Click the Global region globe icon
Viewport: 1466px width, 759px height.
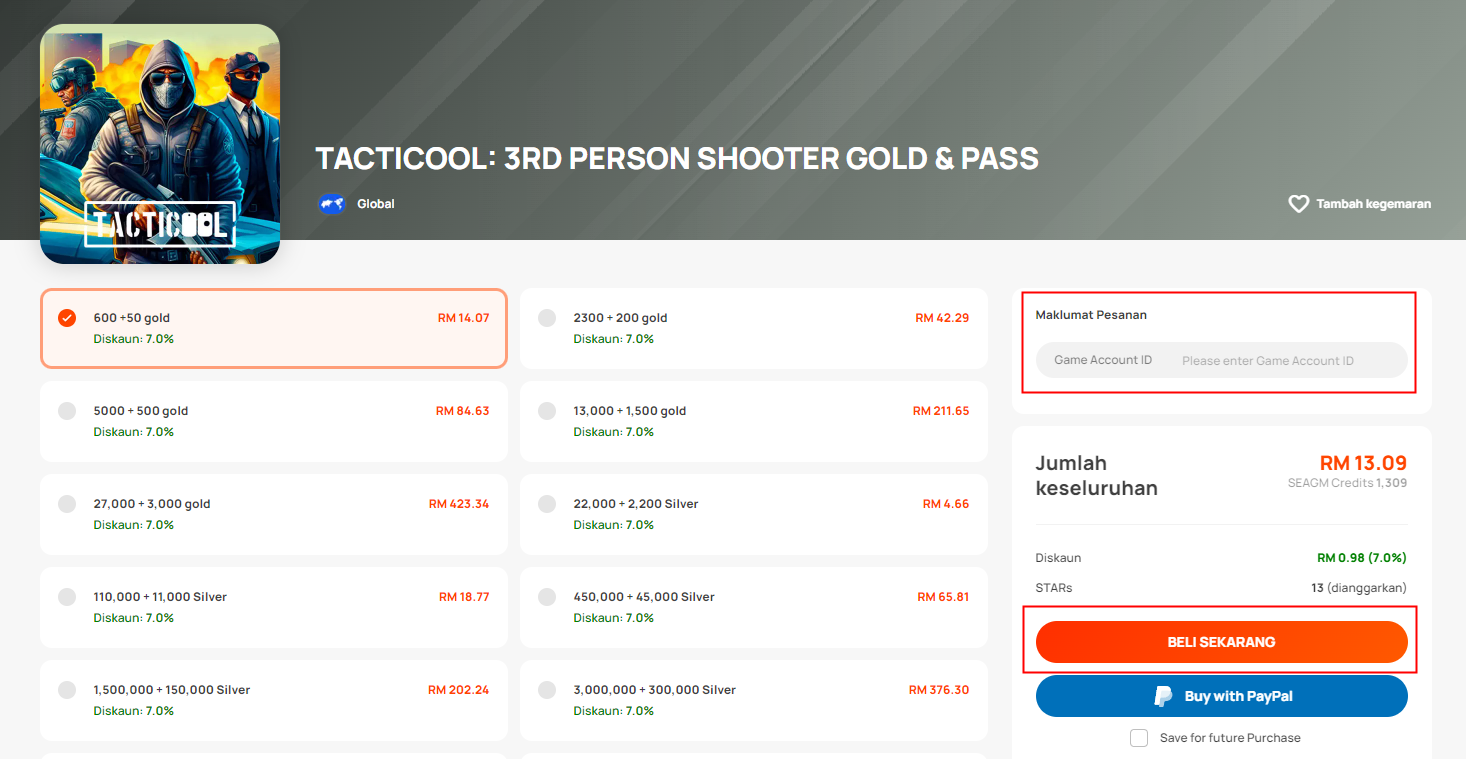pyautogui.click(x=332, y=204)
